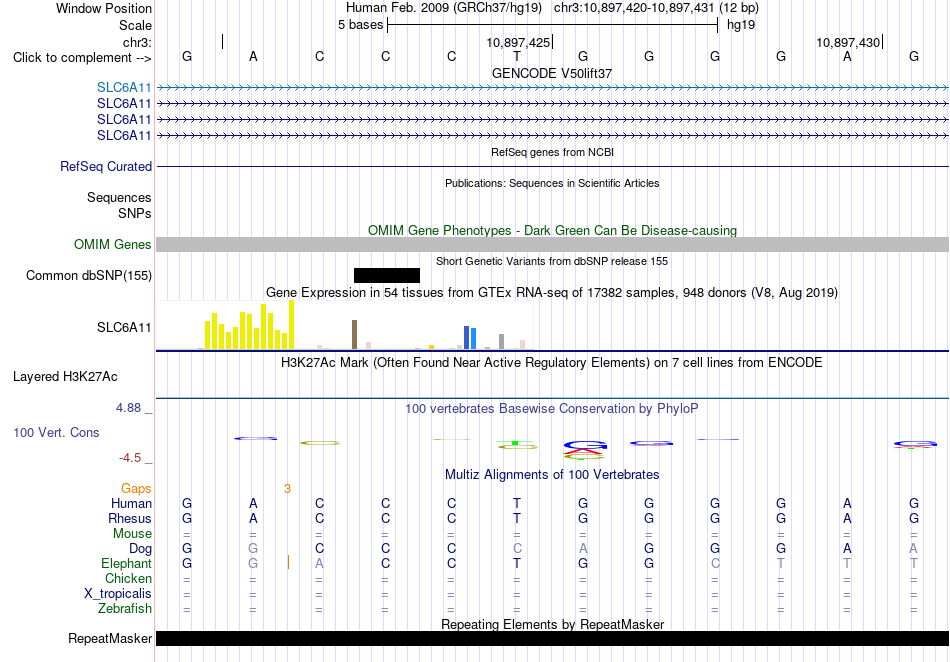Viewport: 950px width, 662px height.
Task: Click the OMIM Gene Phenotypes title text
Action: pyautogui.click(x=552, y=230)
